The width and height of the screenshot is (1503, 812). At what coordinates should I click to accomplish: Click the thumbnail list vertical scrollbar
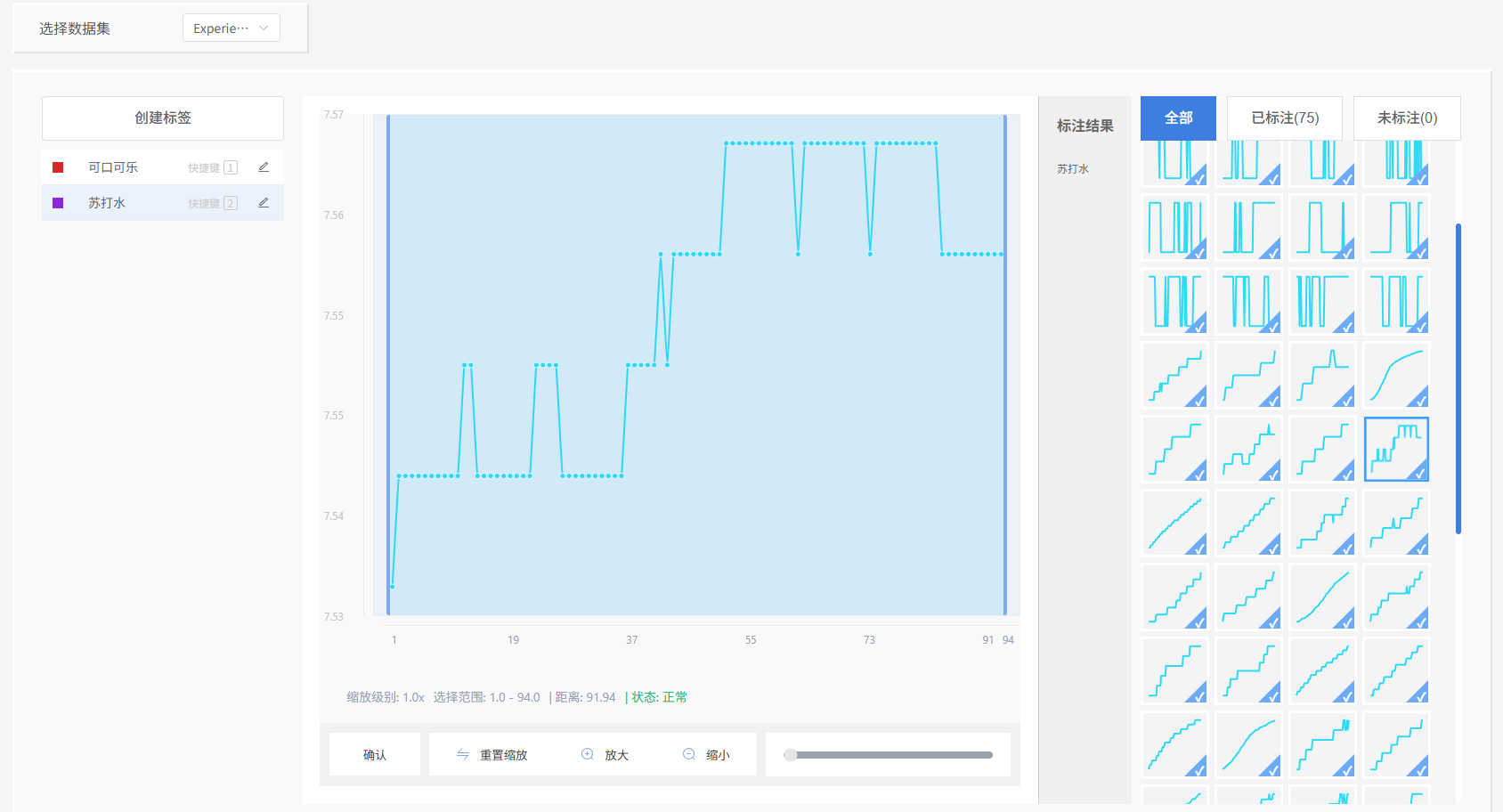[x=1458, y=378]
